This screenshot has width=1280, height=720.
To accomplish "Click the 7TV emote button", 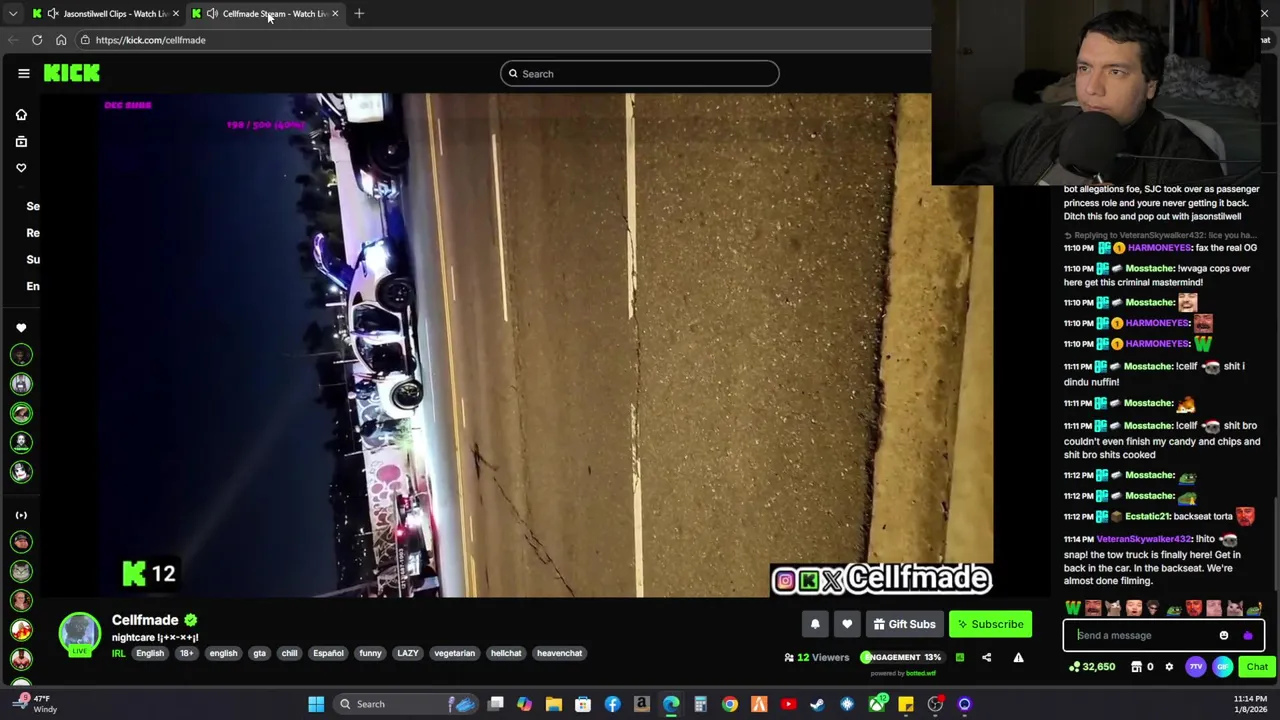I will (1196, 667).
